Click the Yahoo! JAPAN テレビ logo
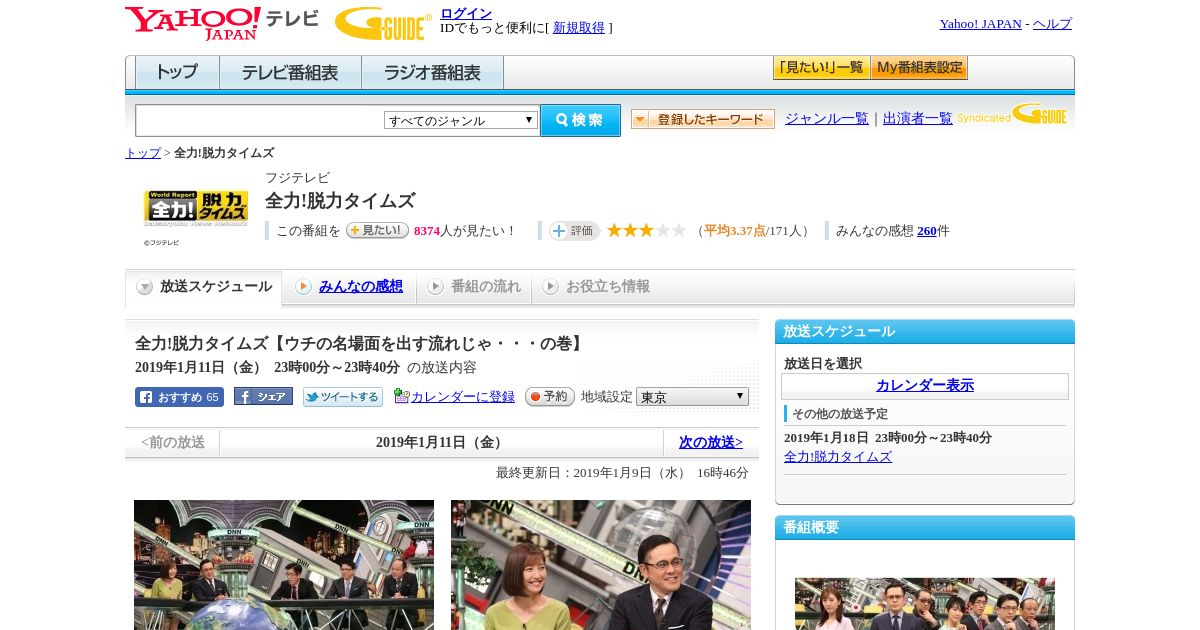Screen dimensions: 1200x630 [x=222, y=23]
